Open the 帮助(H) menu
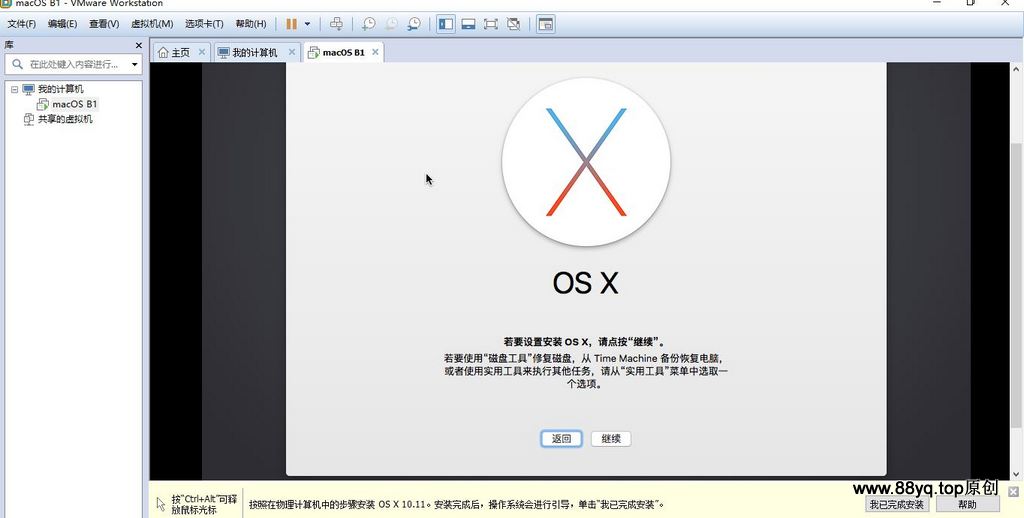 coord(251,24)
